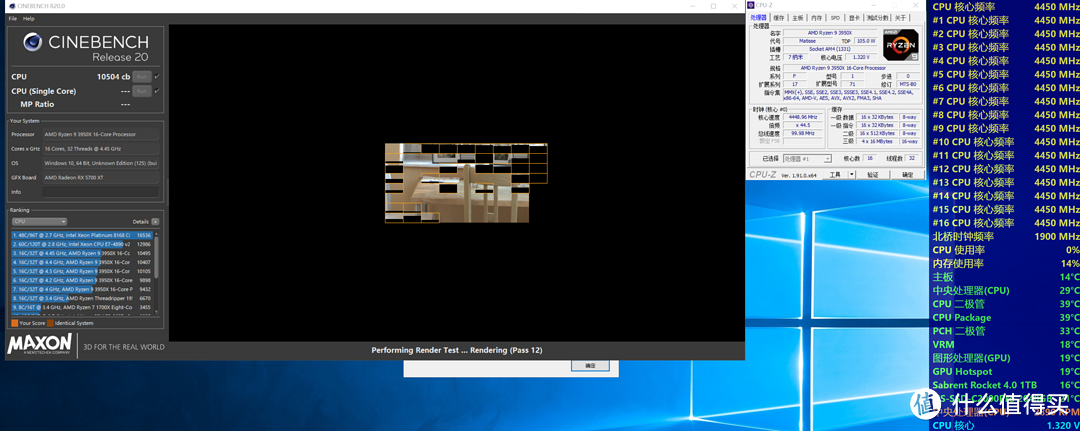
Task: Click the orange Your Score legend swatch
Action: click(14, 323)
